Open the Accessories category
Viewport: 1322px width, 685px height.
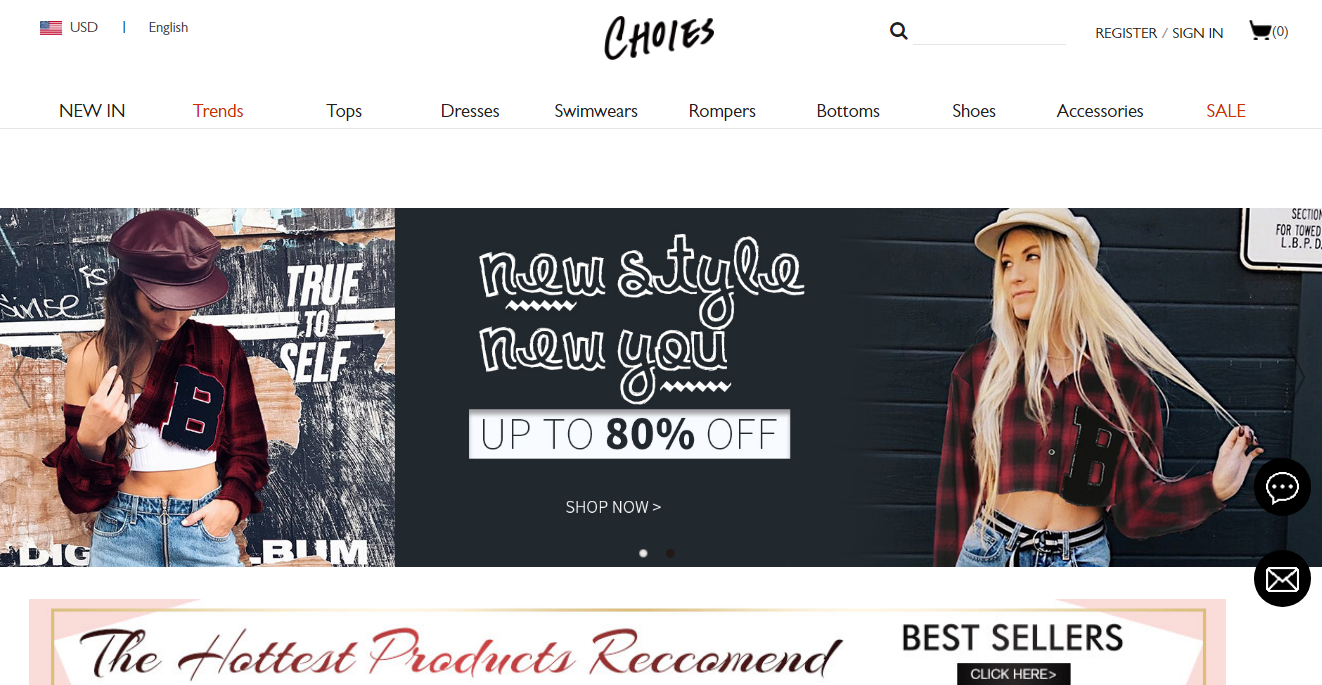coord(1100,111)
